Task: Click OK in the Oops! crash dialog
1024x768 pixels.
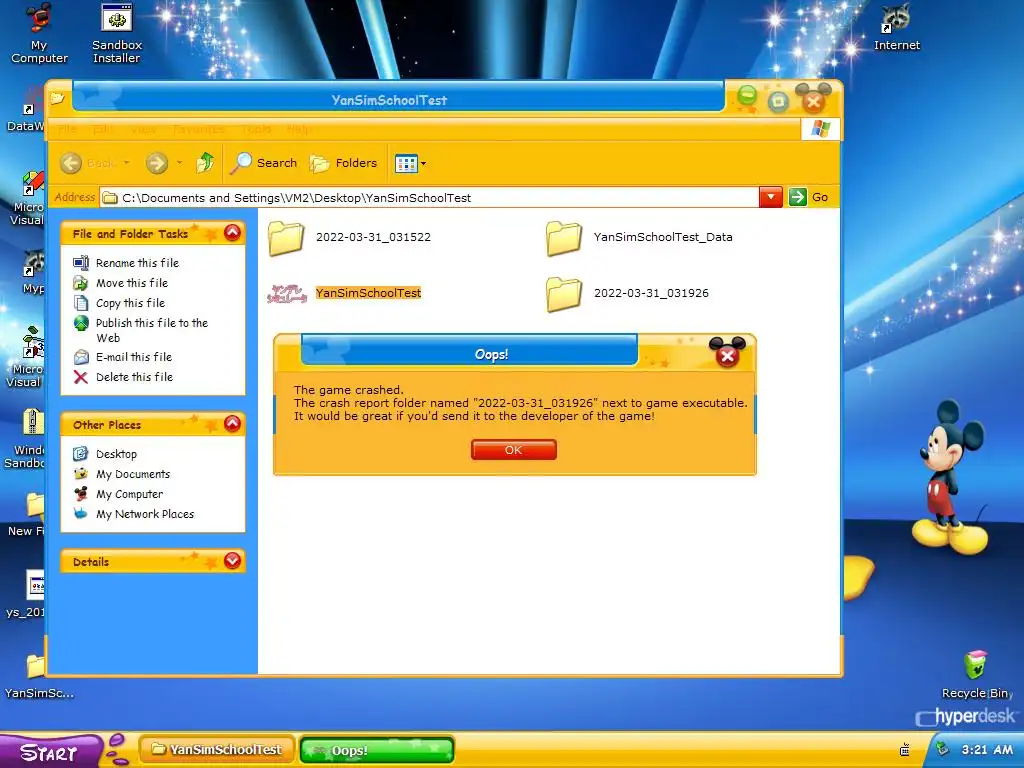Action: [513, 449]
